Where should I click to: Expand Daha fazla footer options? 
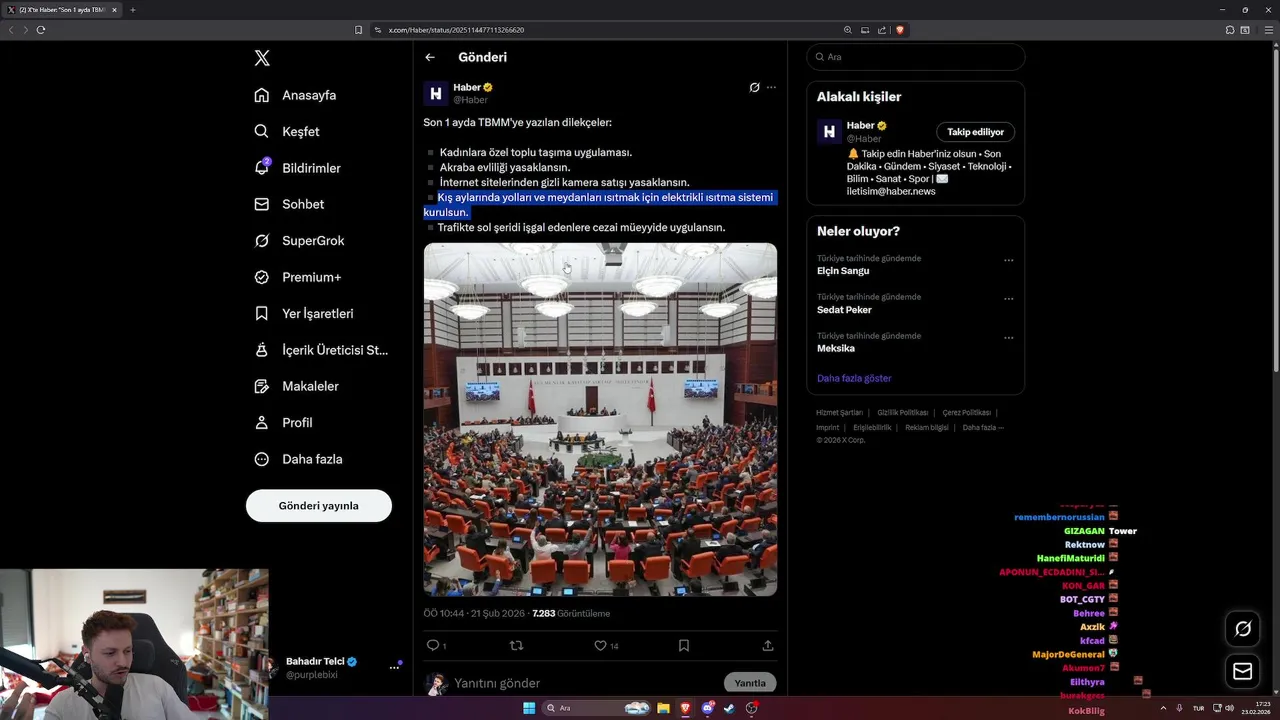click(x=983, y=428)
